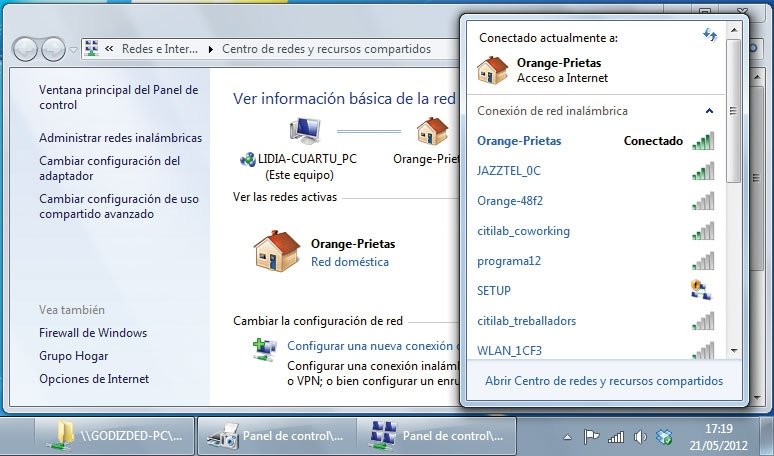Viewport: 774px width, 456px height.
Task: Click Centro de redes y recursos compartidos breadcrumb
Action: [326, 49]
